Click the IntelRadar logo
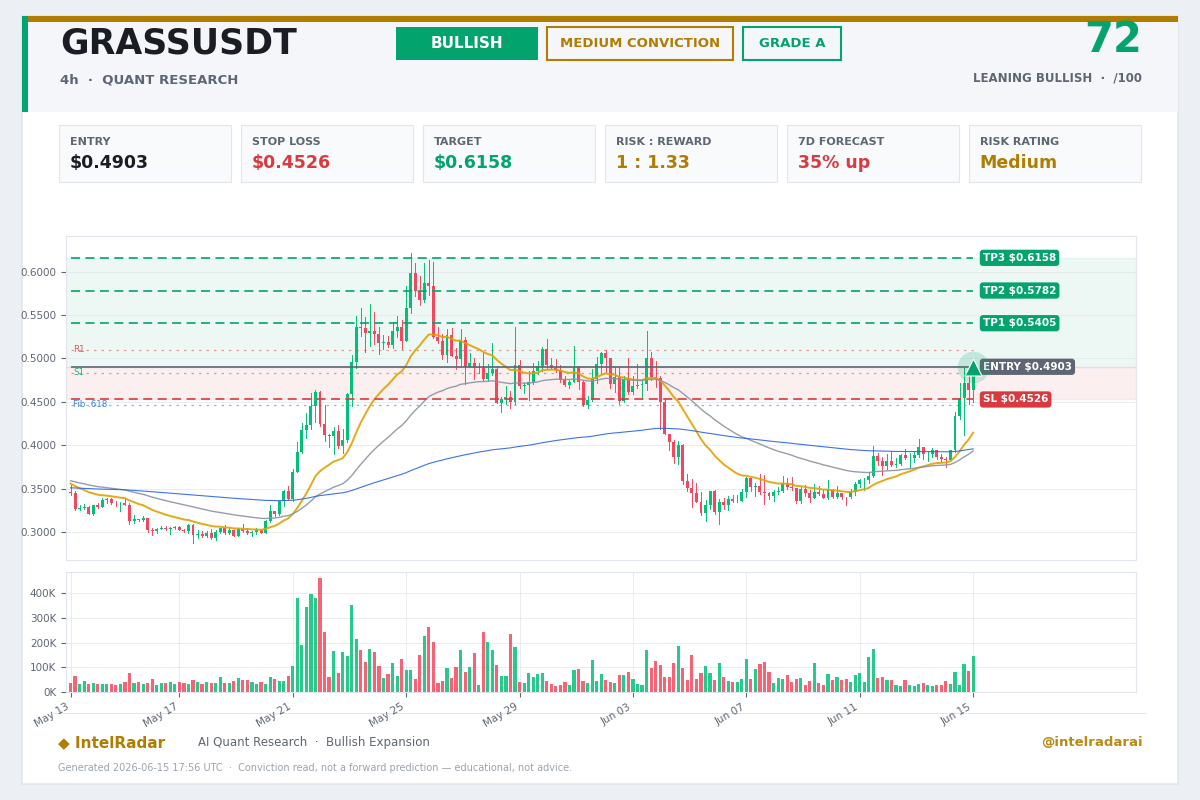Screen dimensions: 1200x800 (x=111, y=743)
